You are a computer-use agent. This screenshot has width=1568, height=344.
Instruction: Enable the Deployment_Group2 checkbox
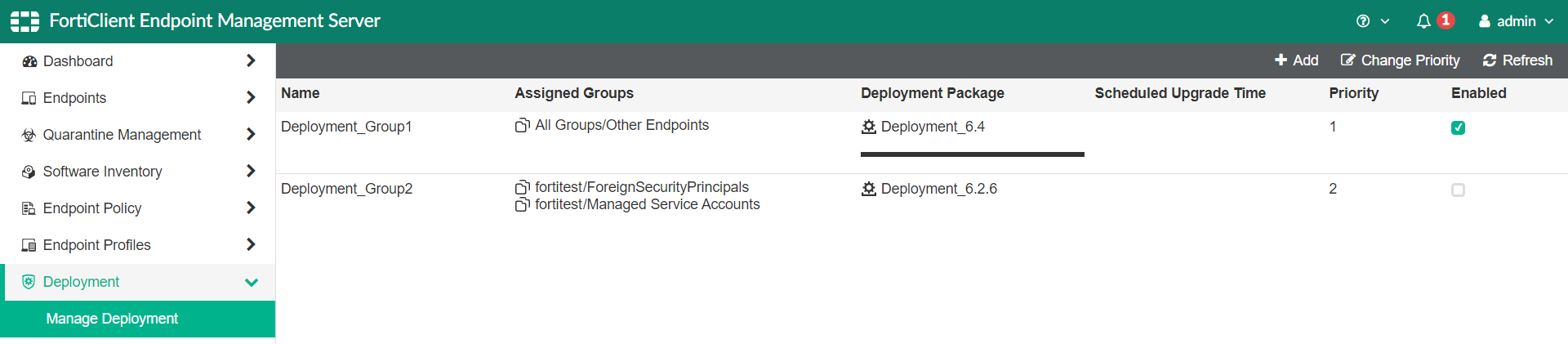[x=1458, y=190]
